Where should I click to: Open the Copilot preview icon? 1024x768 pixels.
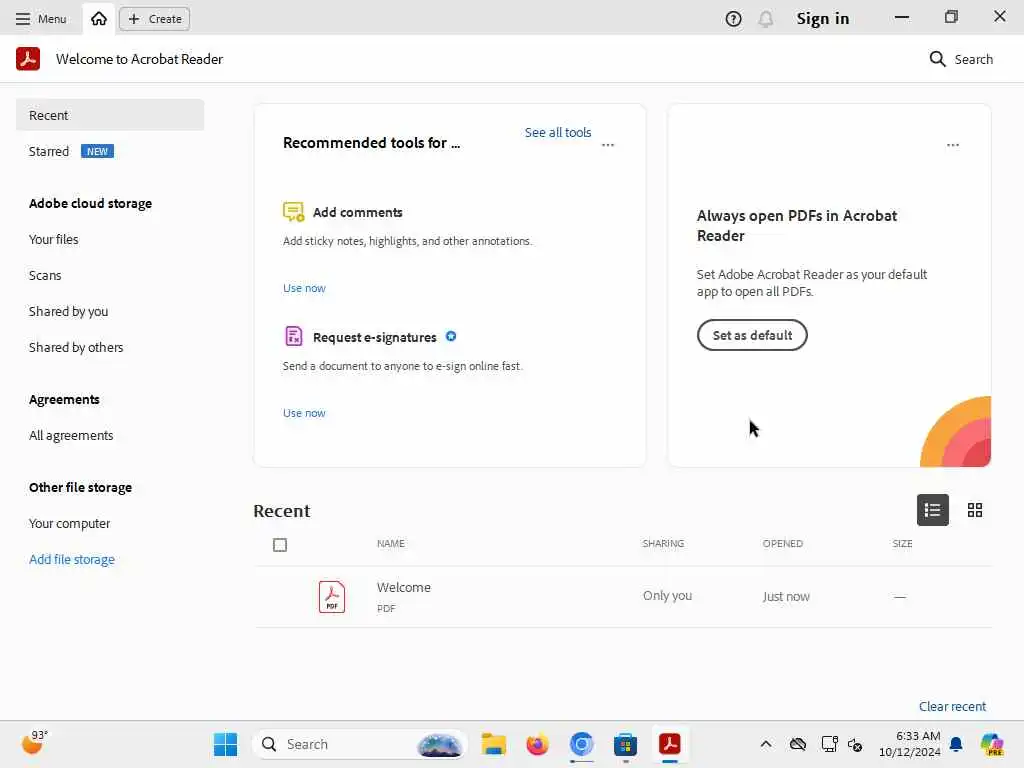tap(993, 744)
